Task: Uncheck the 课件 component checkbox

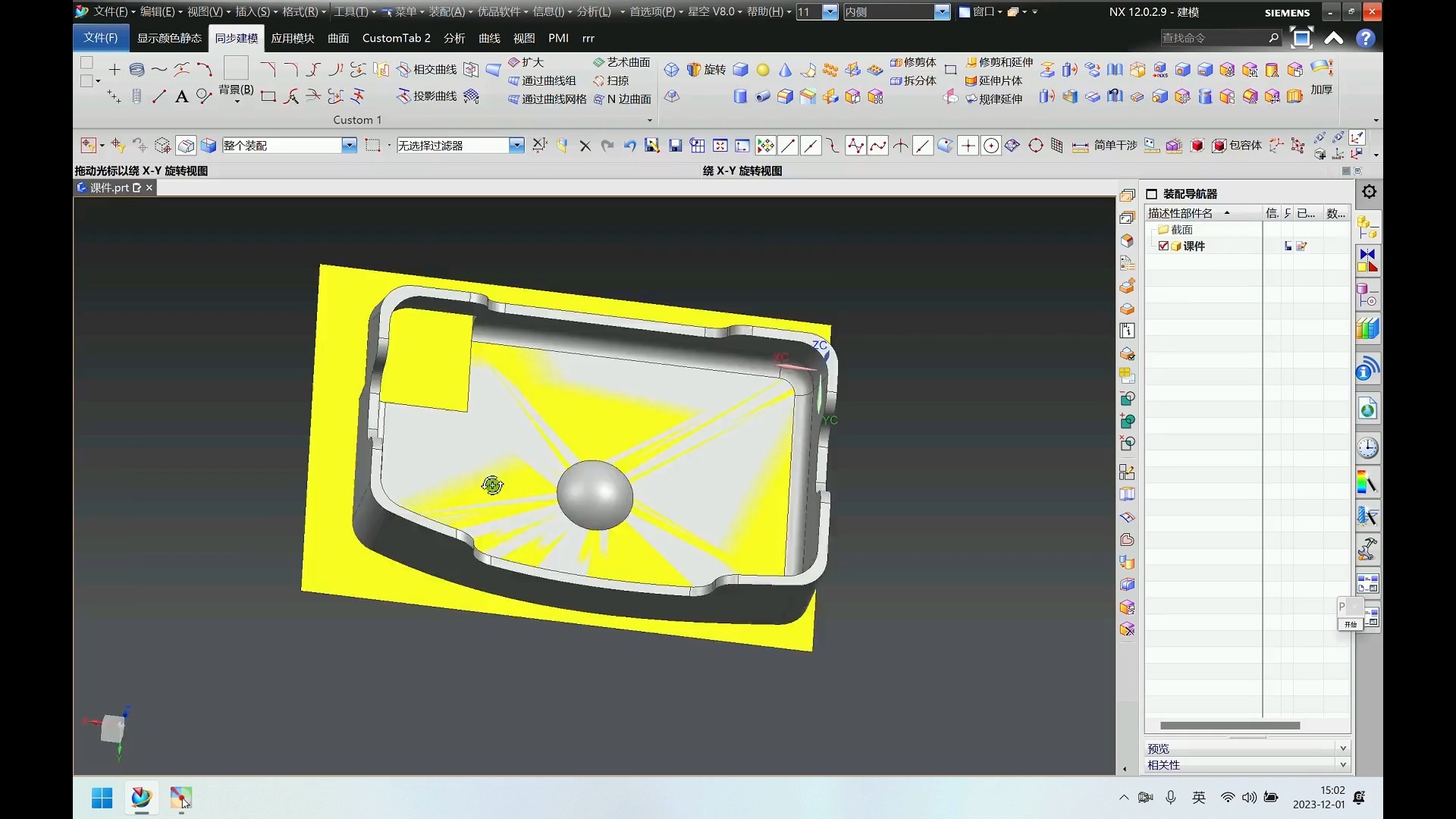Action: coord(1163,246)
